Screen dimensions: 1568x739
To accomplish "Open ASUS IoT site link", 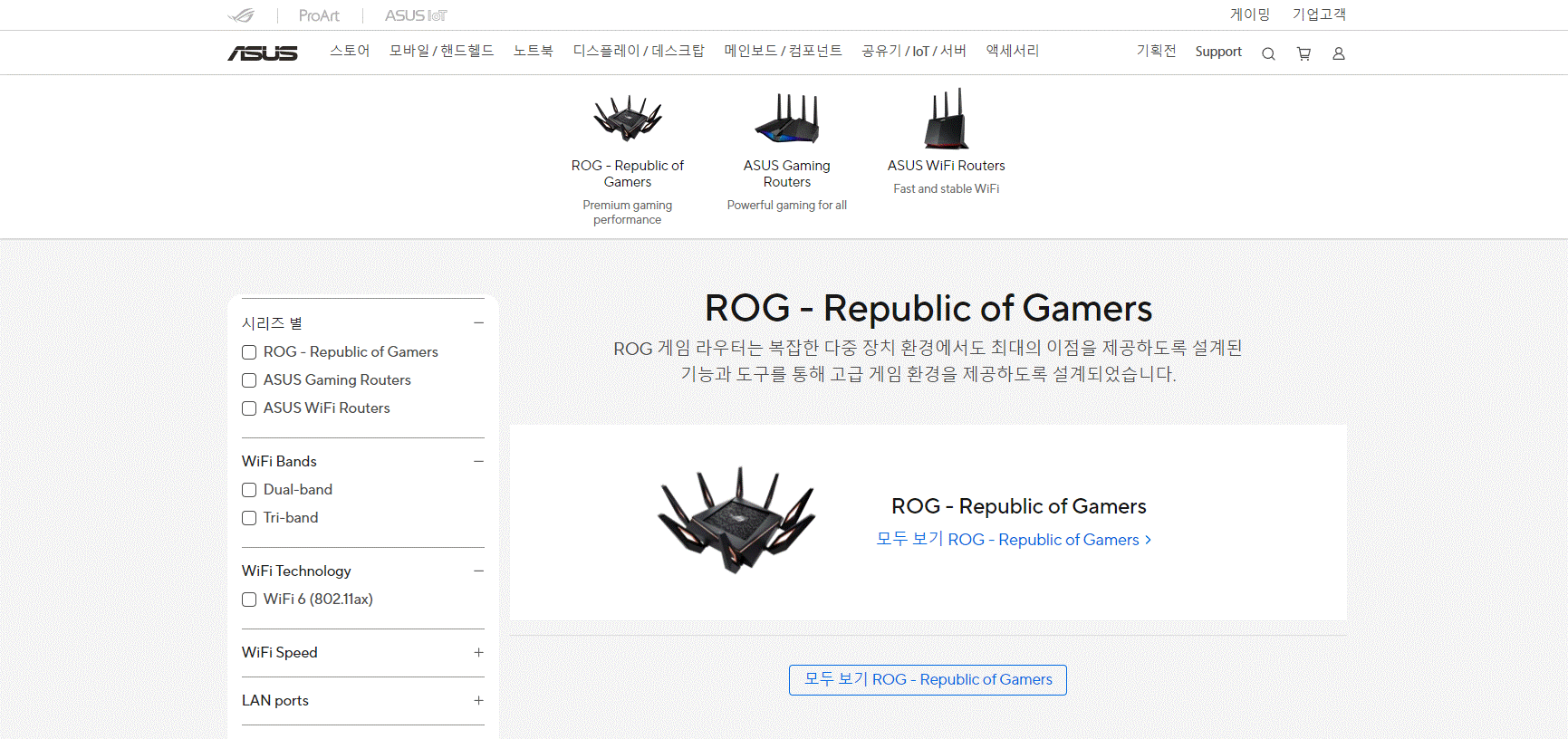I will (416, 15).
